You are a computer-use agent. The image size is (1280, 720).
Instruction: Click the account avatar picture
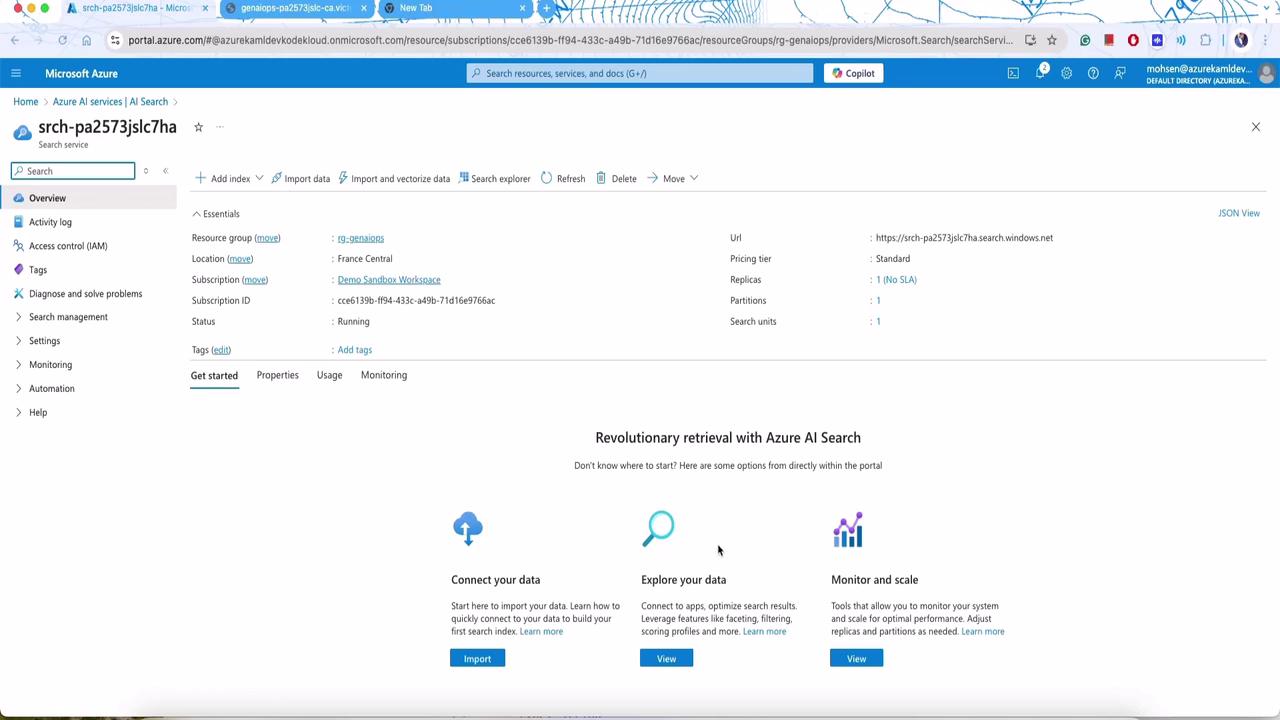coord(1268,73)
